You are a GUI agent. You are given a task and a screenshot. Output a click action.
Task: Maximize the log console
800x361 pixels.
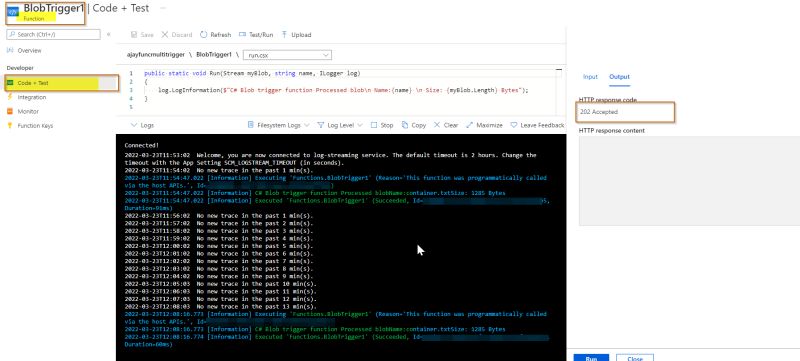pyautogui.click(x=484, y=125)
